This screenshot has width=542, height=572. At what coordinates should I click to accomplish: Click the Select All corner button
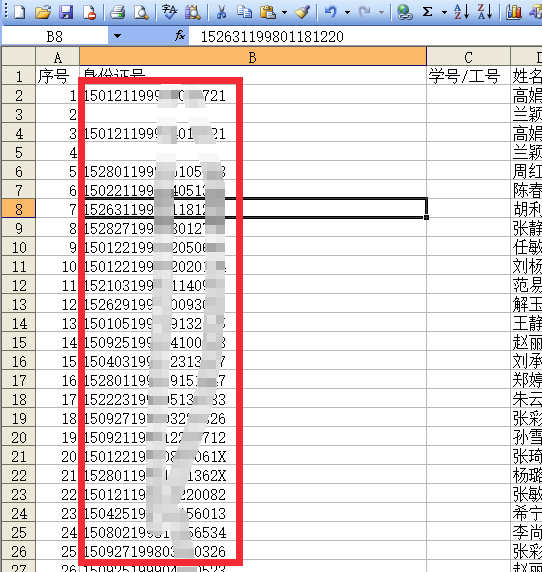tap(19, 57)
